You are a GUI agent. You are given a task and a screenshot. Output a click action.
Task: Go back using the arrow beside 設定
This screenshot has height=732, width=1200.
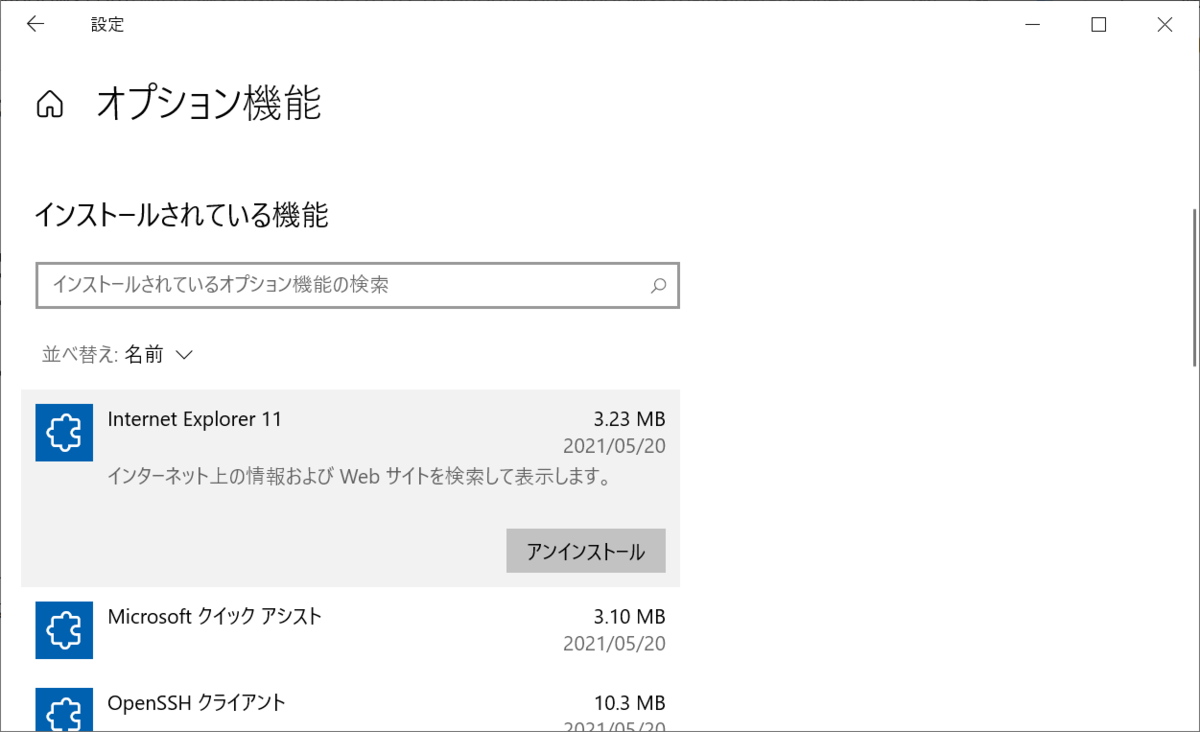[x=35, y=25]
